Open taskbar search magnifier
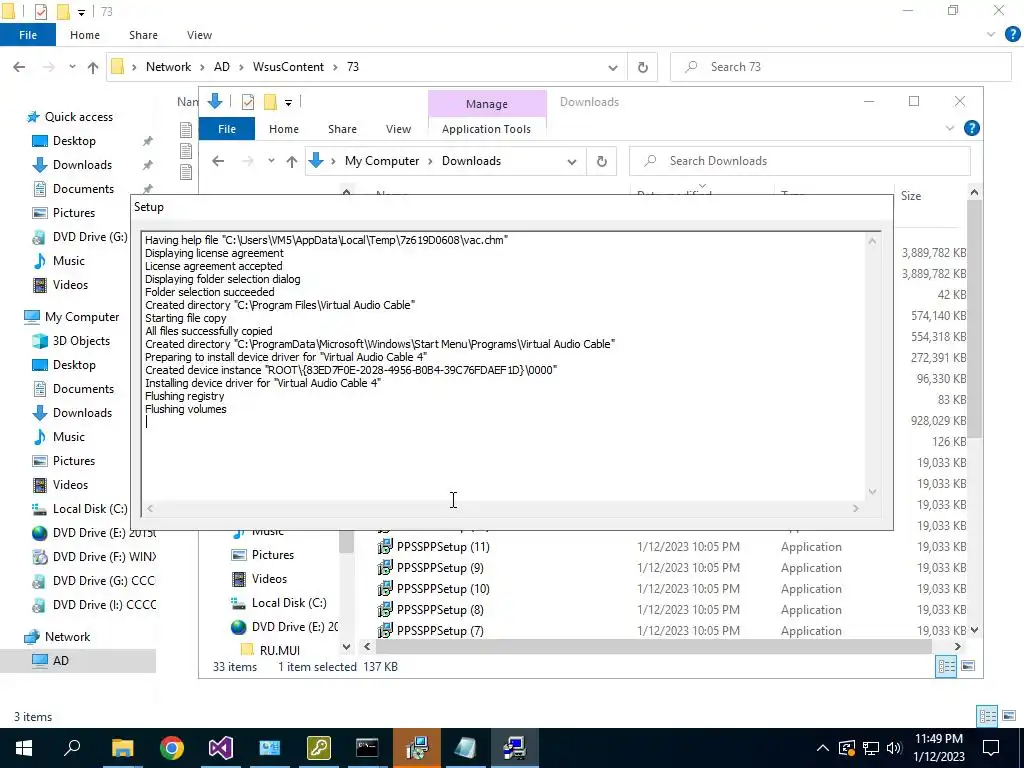 pyautogui.click(x=72, y=748)
